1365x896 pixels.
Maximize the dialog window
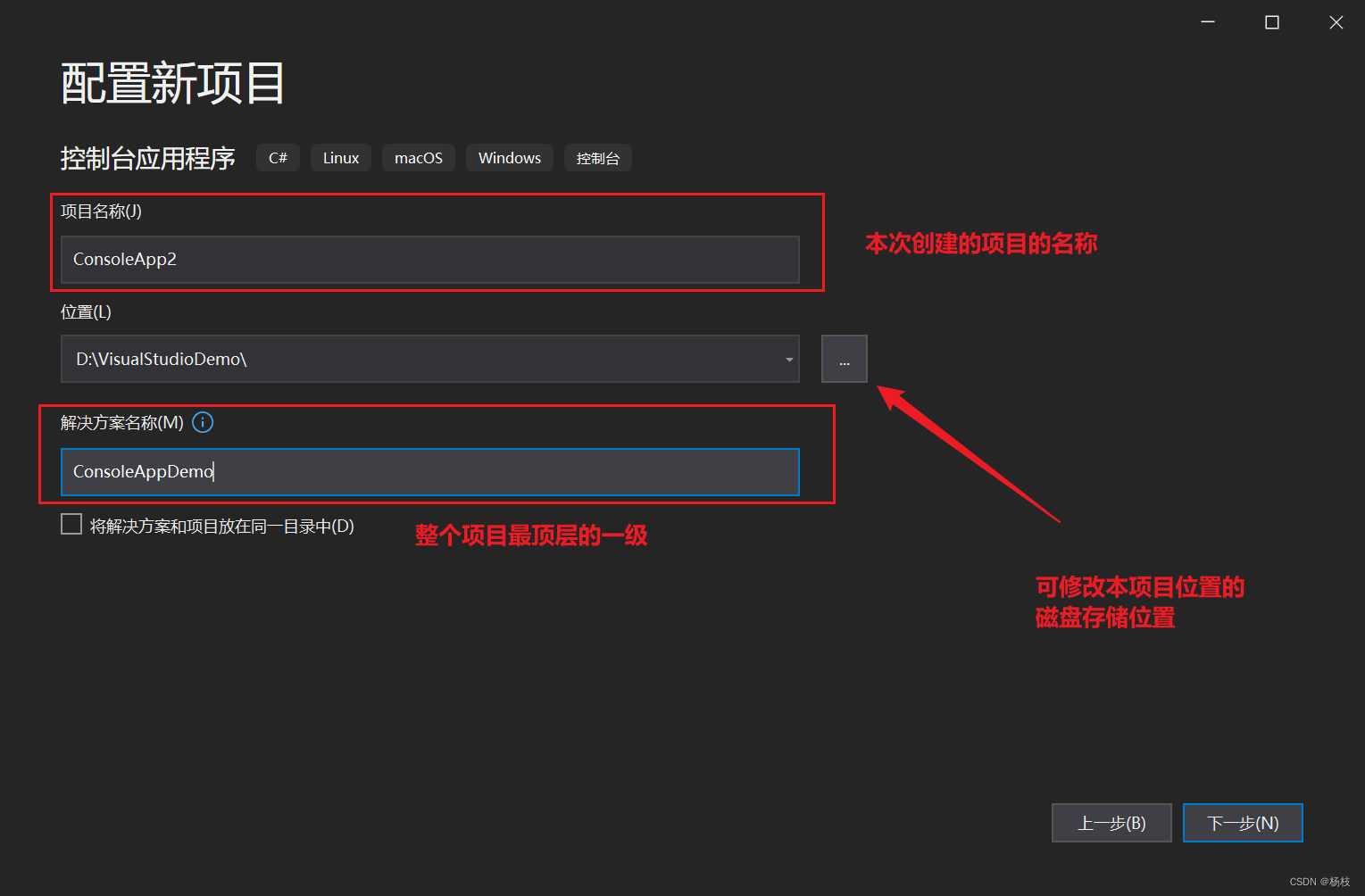click(x=1271, y=21)
